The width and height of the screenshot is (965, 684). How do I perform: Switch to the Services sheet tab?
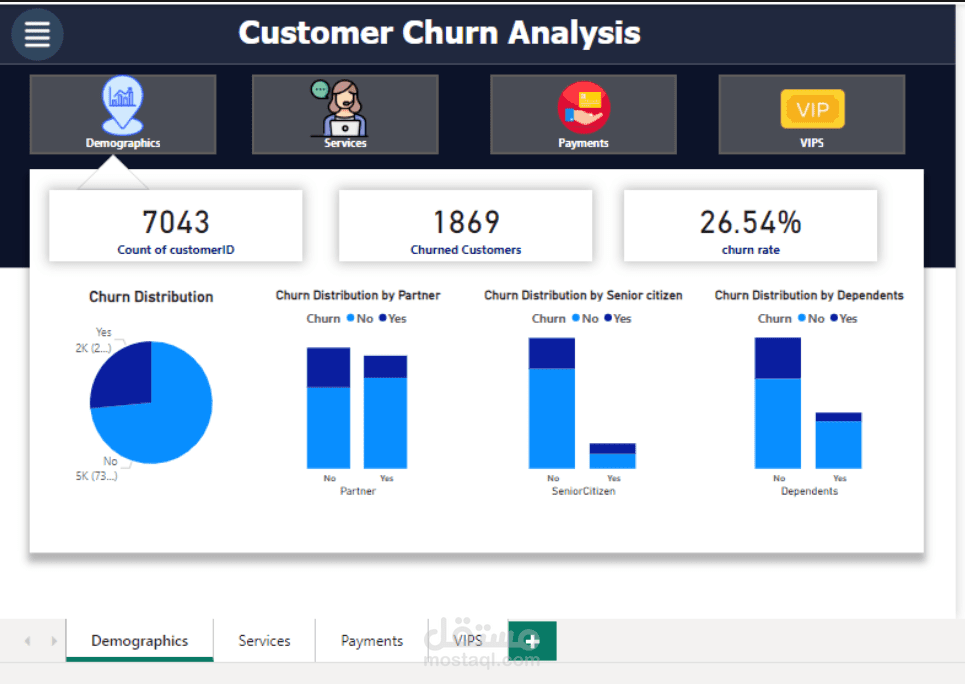(264, 640)
